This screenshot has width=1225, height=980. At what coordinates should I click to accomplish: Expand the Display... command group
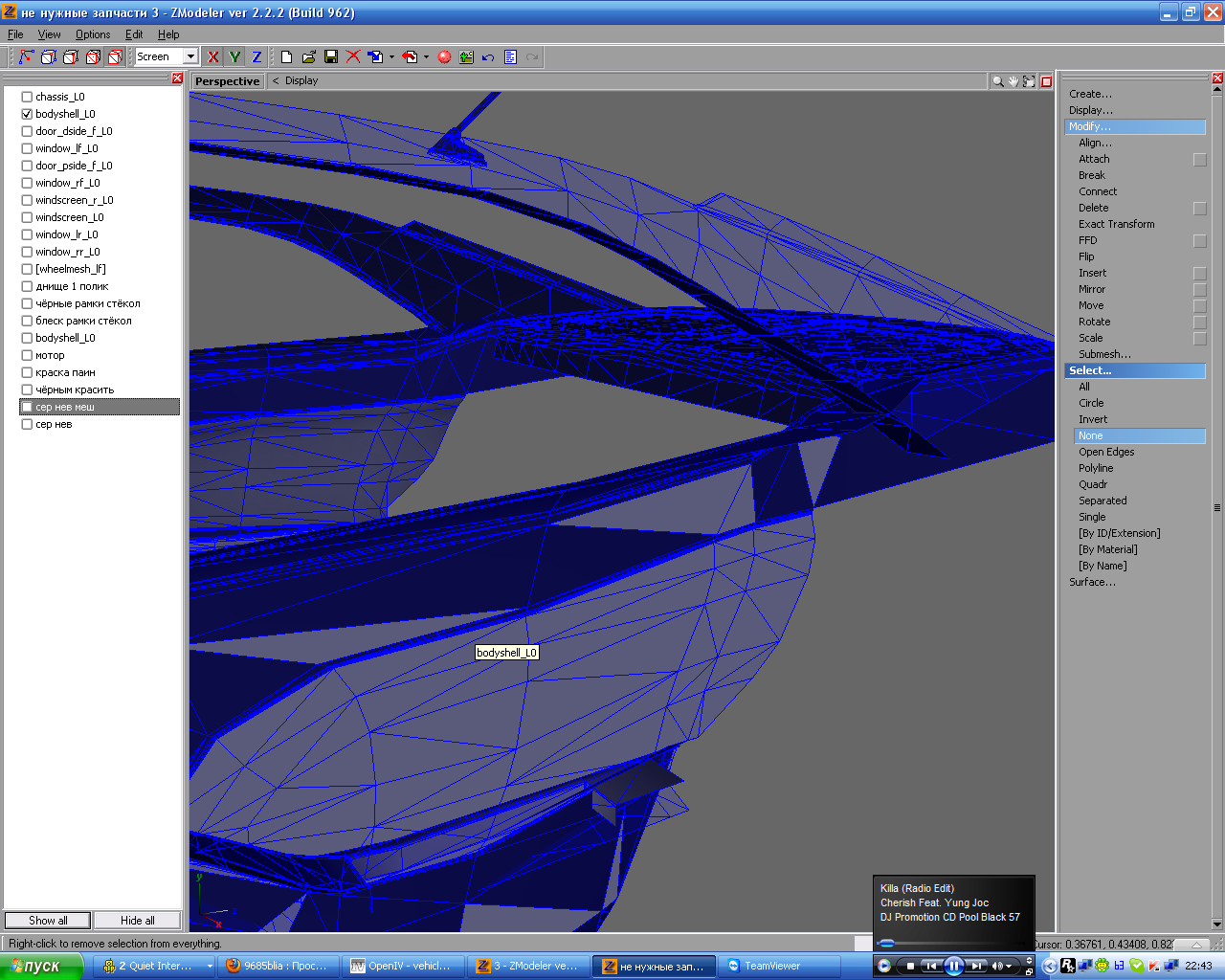pyautogui.click(x=1091, y=110)
